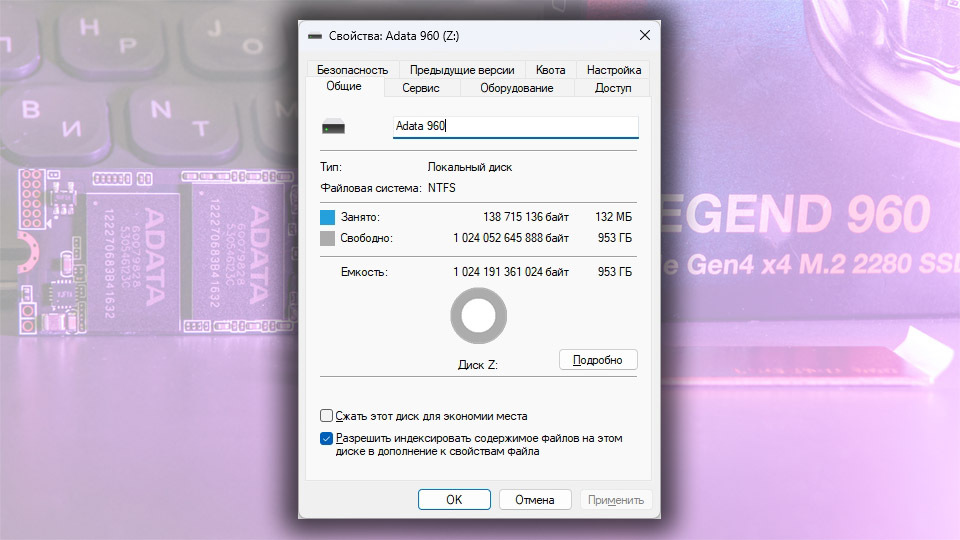Enable the compress this disk checkbox
The width and height of the screenshot is (960, 540).
click(326, 416)
